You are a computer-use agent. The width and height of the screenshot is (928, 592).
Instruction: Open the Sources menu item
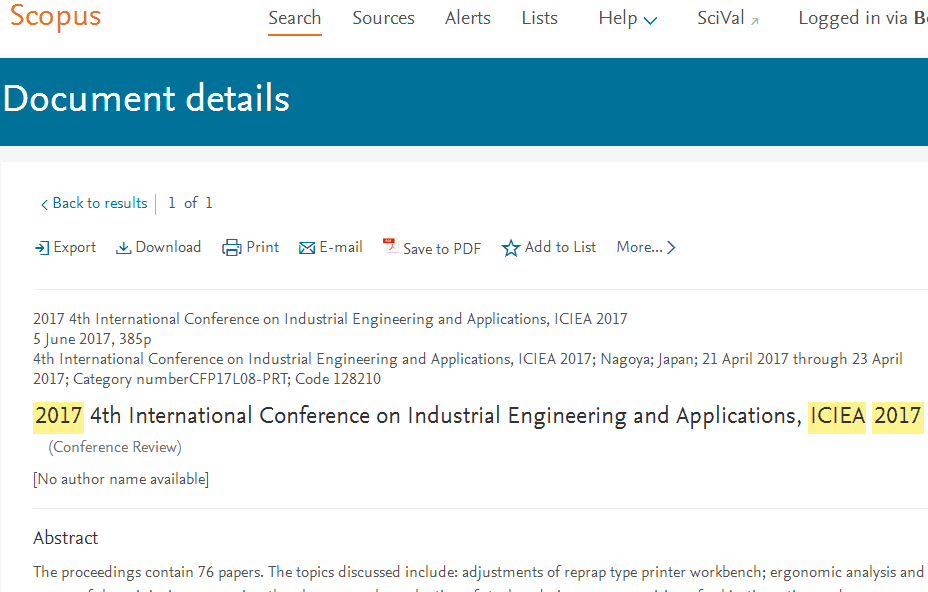click(383, 19)
